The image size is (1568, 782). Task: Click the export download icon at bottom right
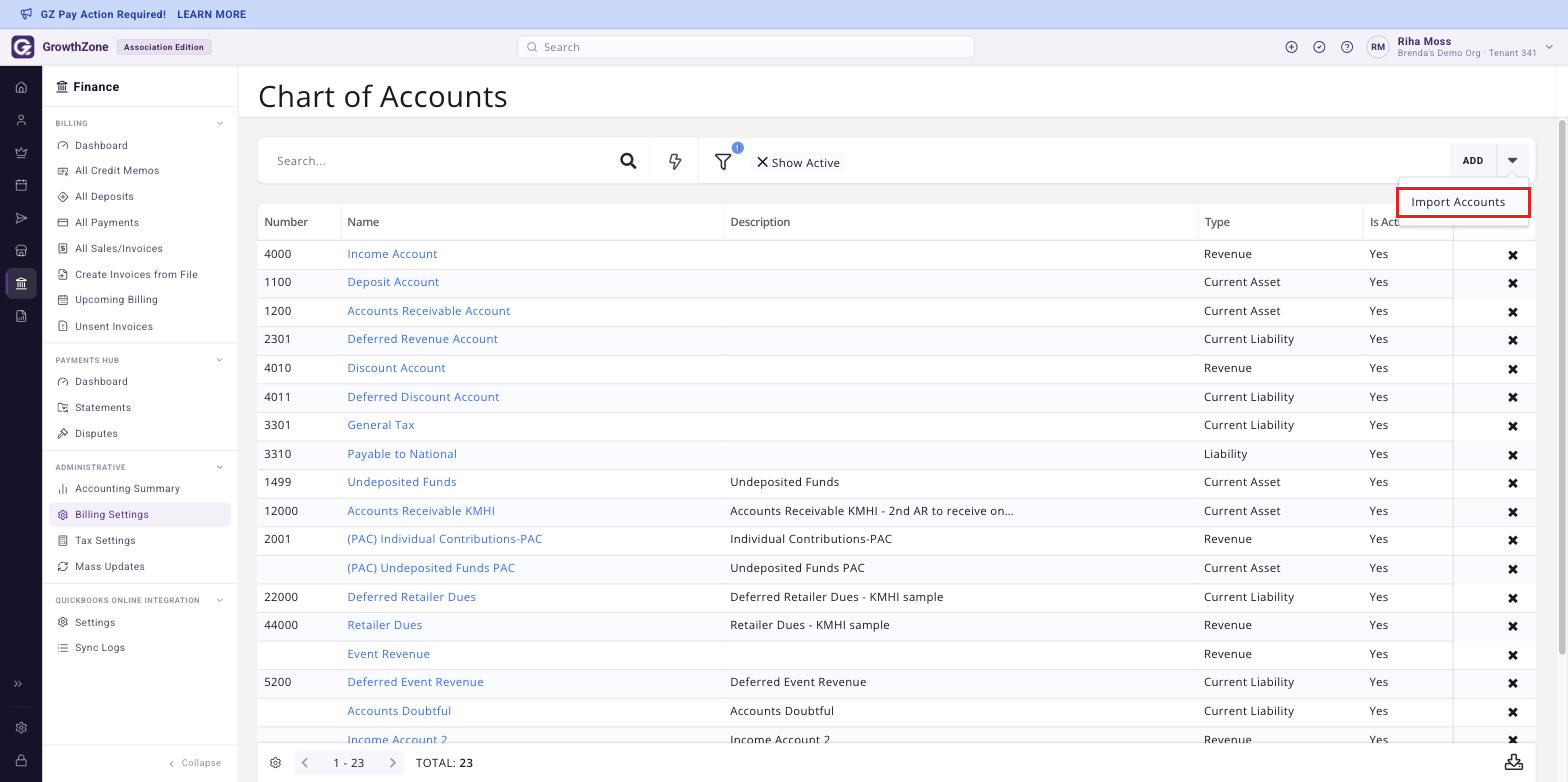(x=1514, y=762)
